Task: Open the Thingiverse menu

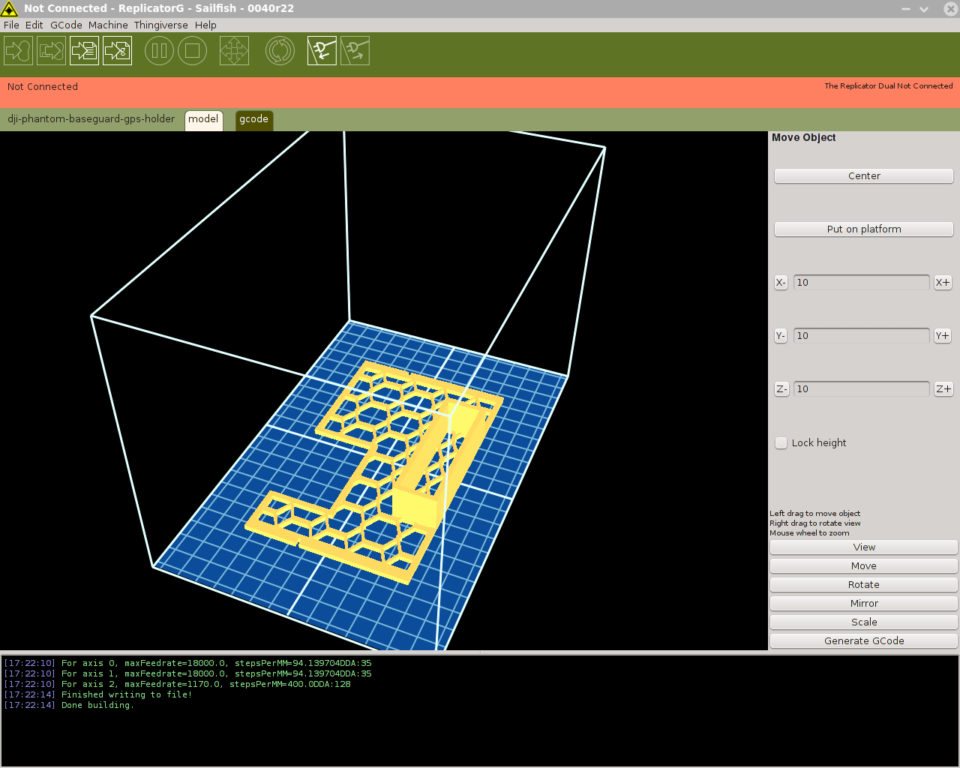Action: 161,25
